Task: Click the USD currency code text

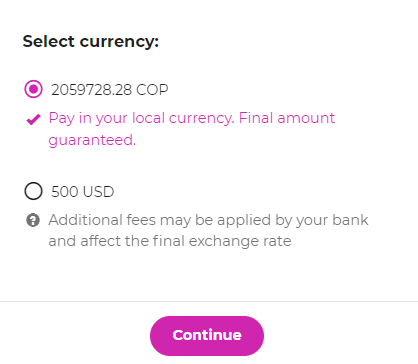Action: 98,192
